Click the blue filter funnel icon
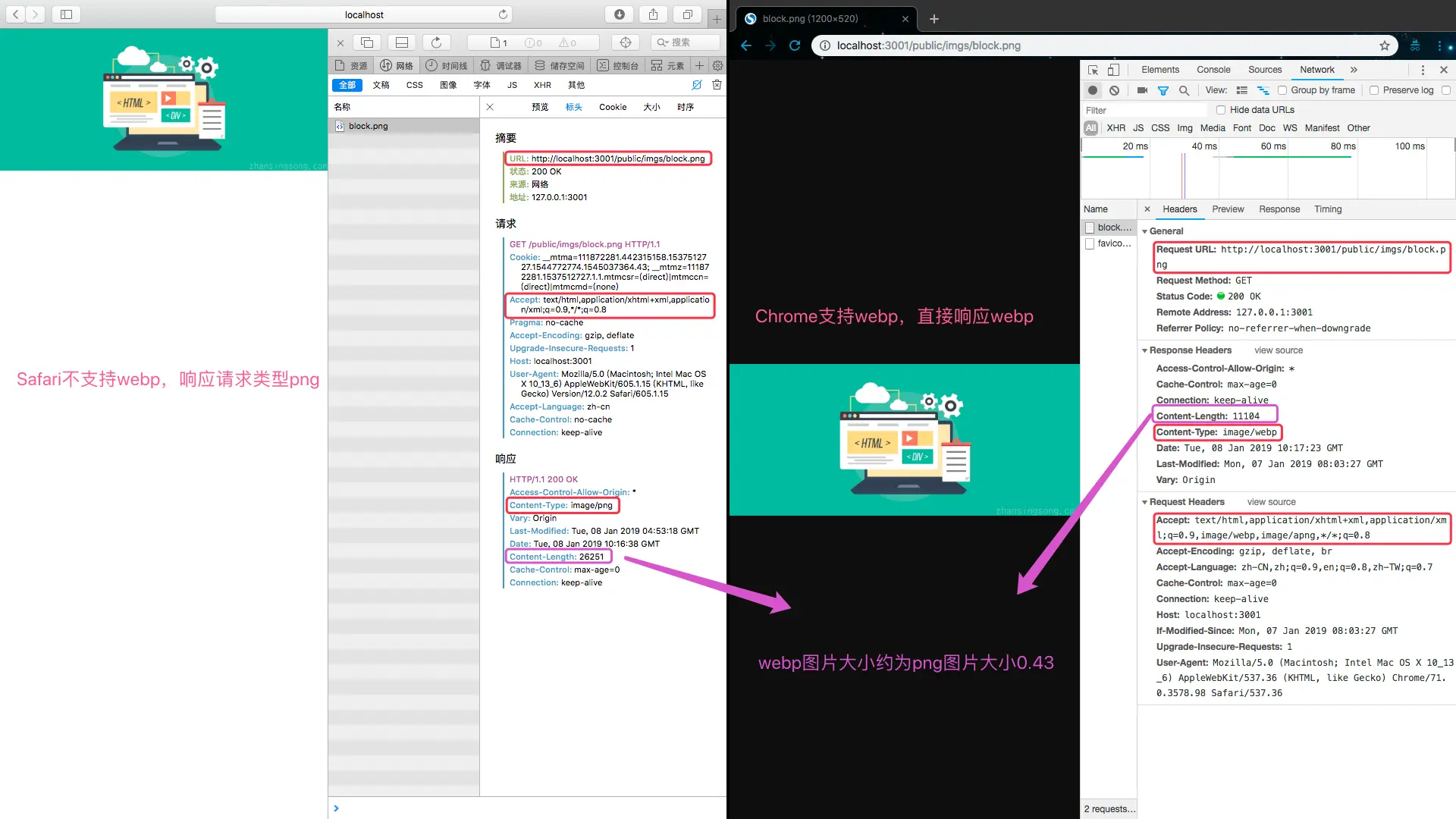The height and width of the screenshot is (819, 1456). click(1163, 90)
